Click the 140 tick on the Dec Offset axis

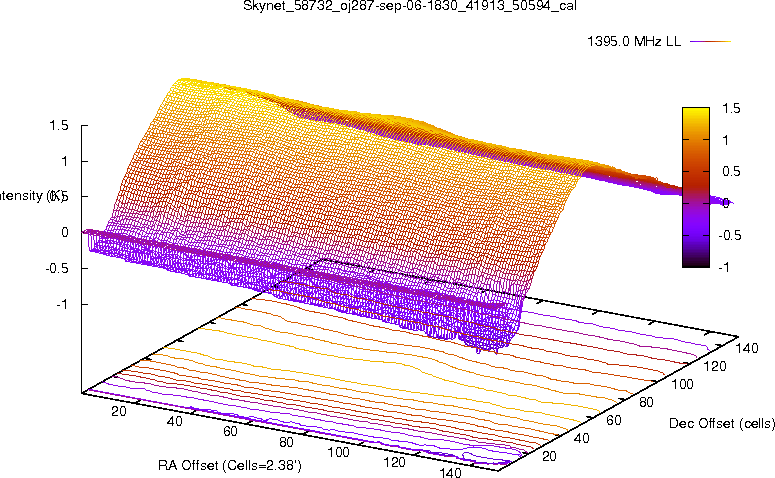pos(747,348)
